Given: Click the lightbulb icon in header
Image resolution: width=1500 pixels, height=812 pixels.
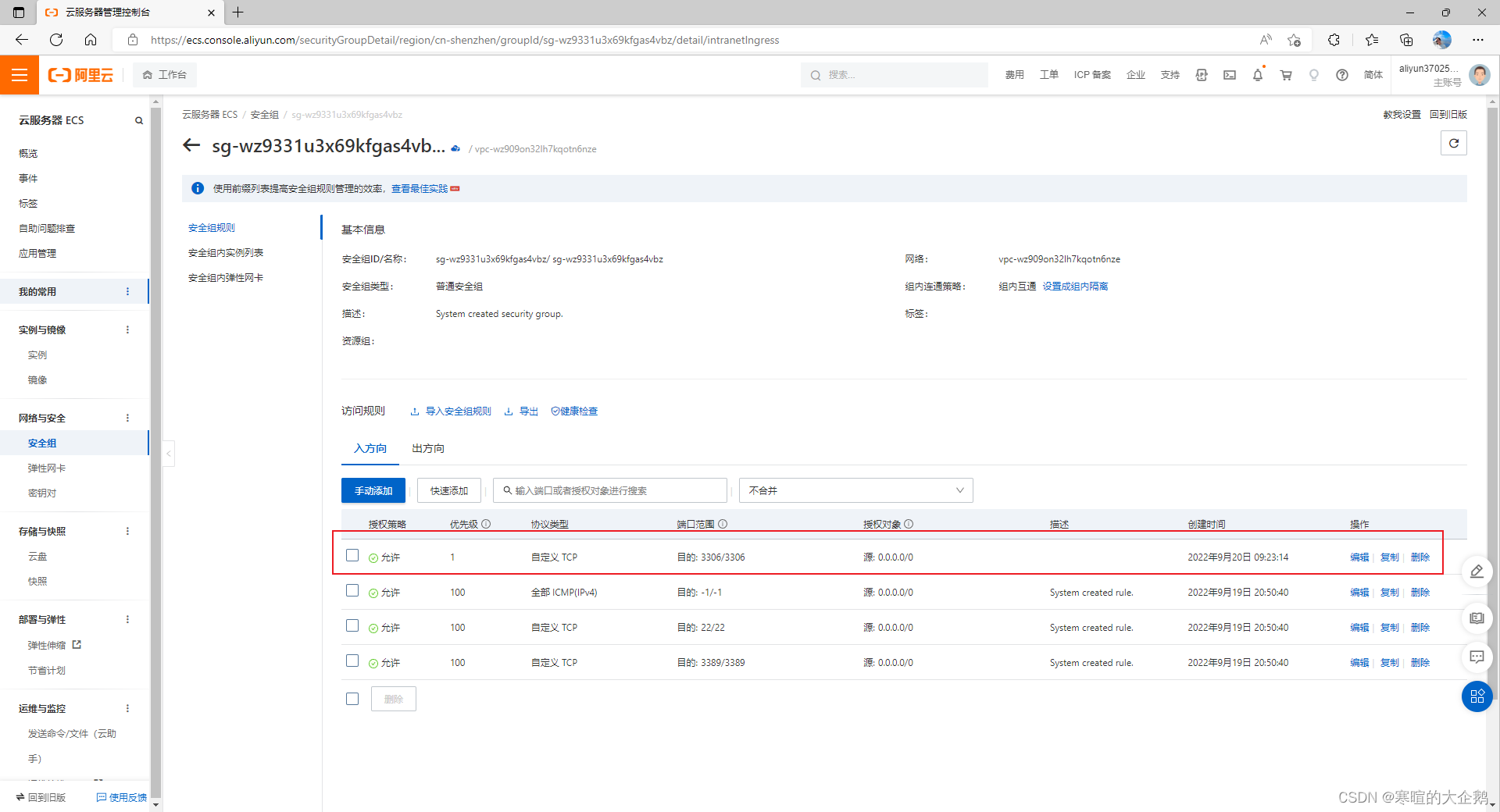Looking at the screenshot, I should 1314,75.
